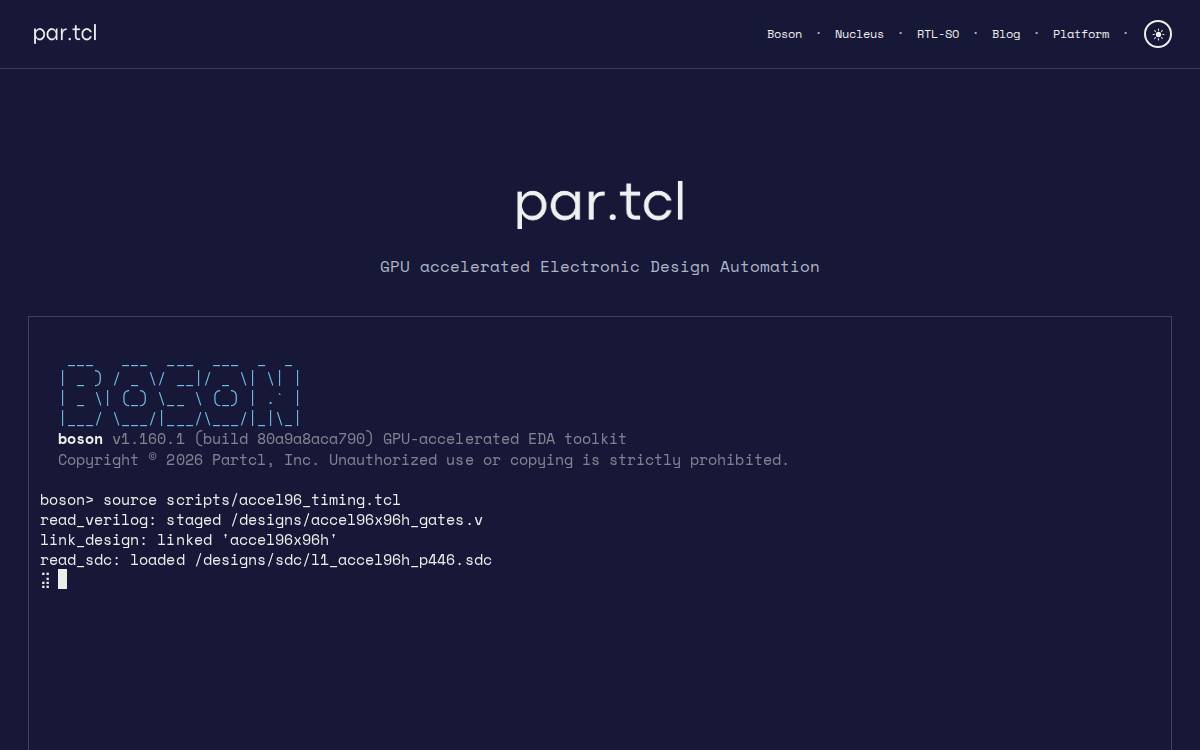Click the GPU accelerated Electronic Design Automation tagline
Screen dimensions: 1200x750
pyautogui.click(x=600, y=266)
